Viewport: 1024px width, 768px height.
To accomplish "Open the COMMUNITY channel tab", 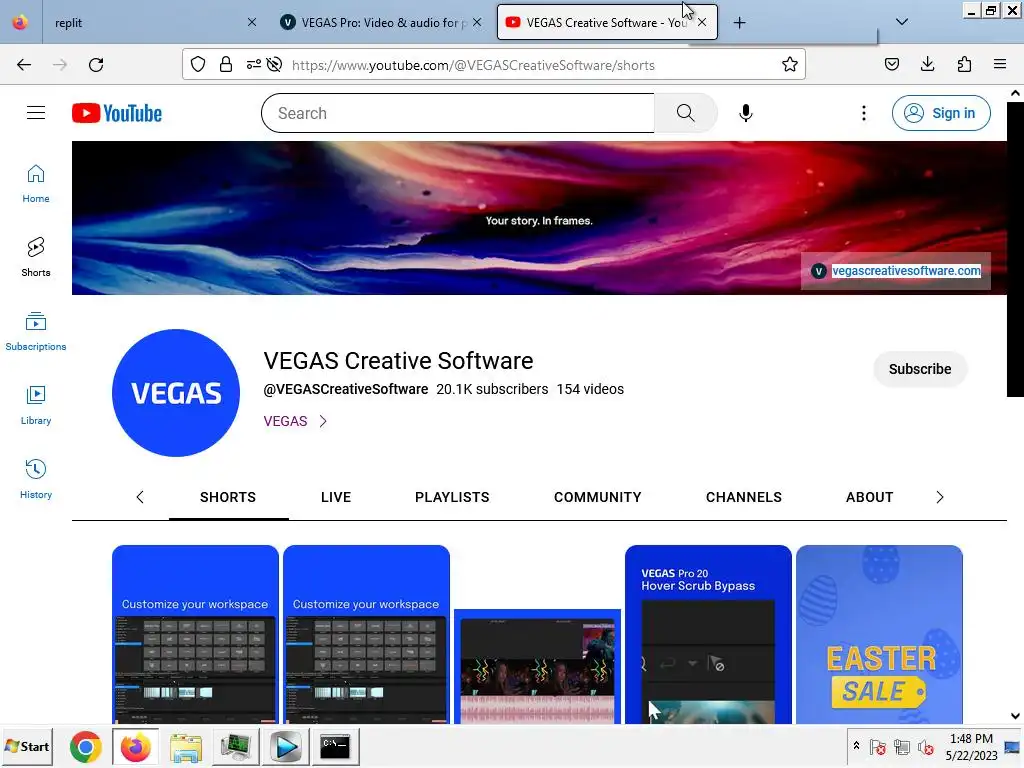I will tap(598, 498).
